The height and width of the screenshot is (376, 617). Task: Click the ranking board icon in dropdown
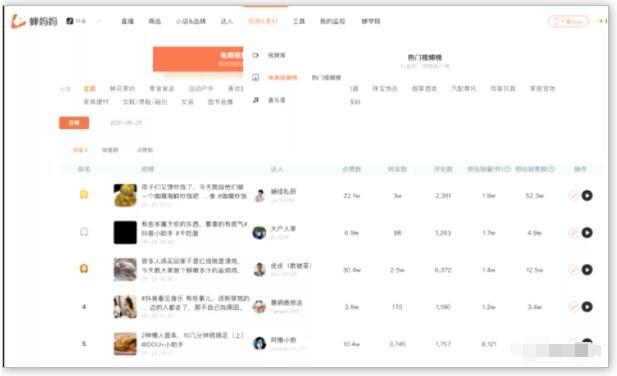[255, 77]
